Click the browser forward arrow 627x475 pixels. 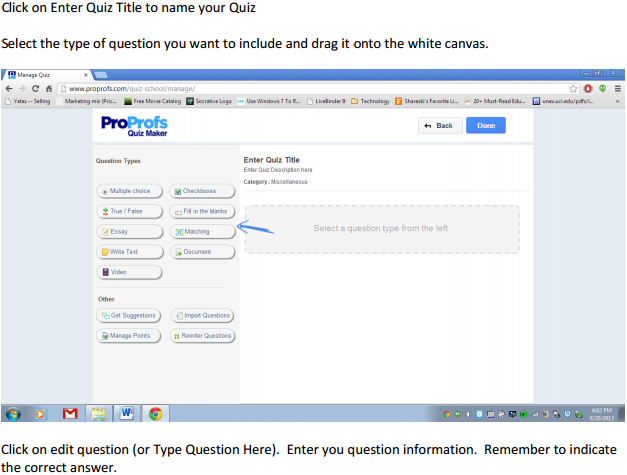(22, 89)
